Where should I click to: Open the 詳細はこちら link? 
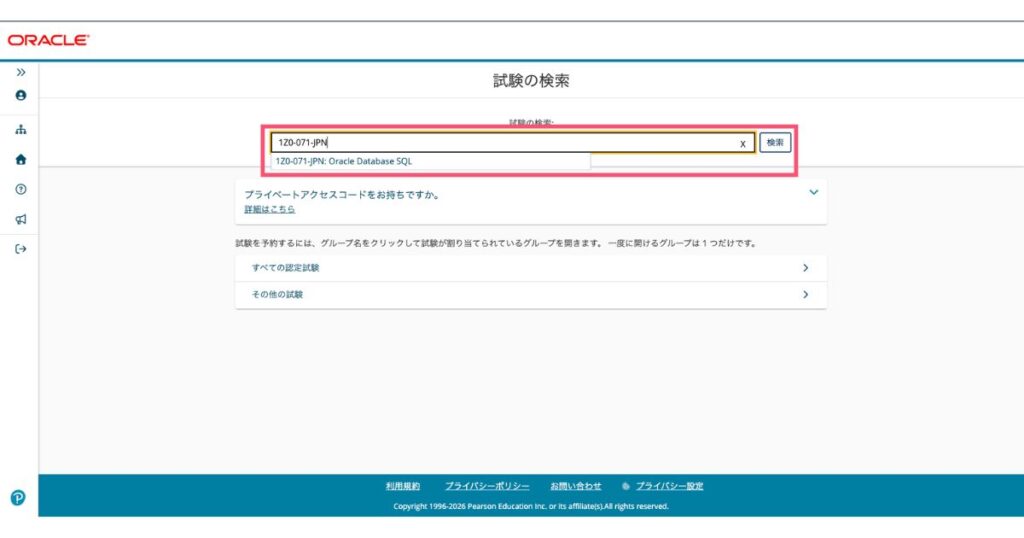[270, 209]
